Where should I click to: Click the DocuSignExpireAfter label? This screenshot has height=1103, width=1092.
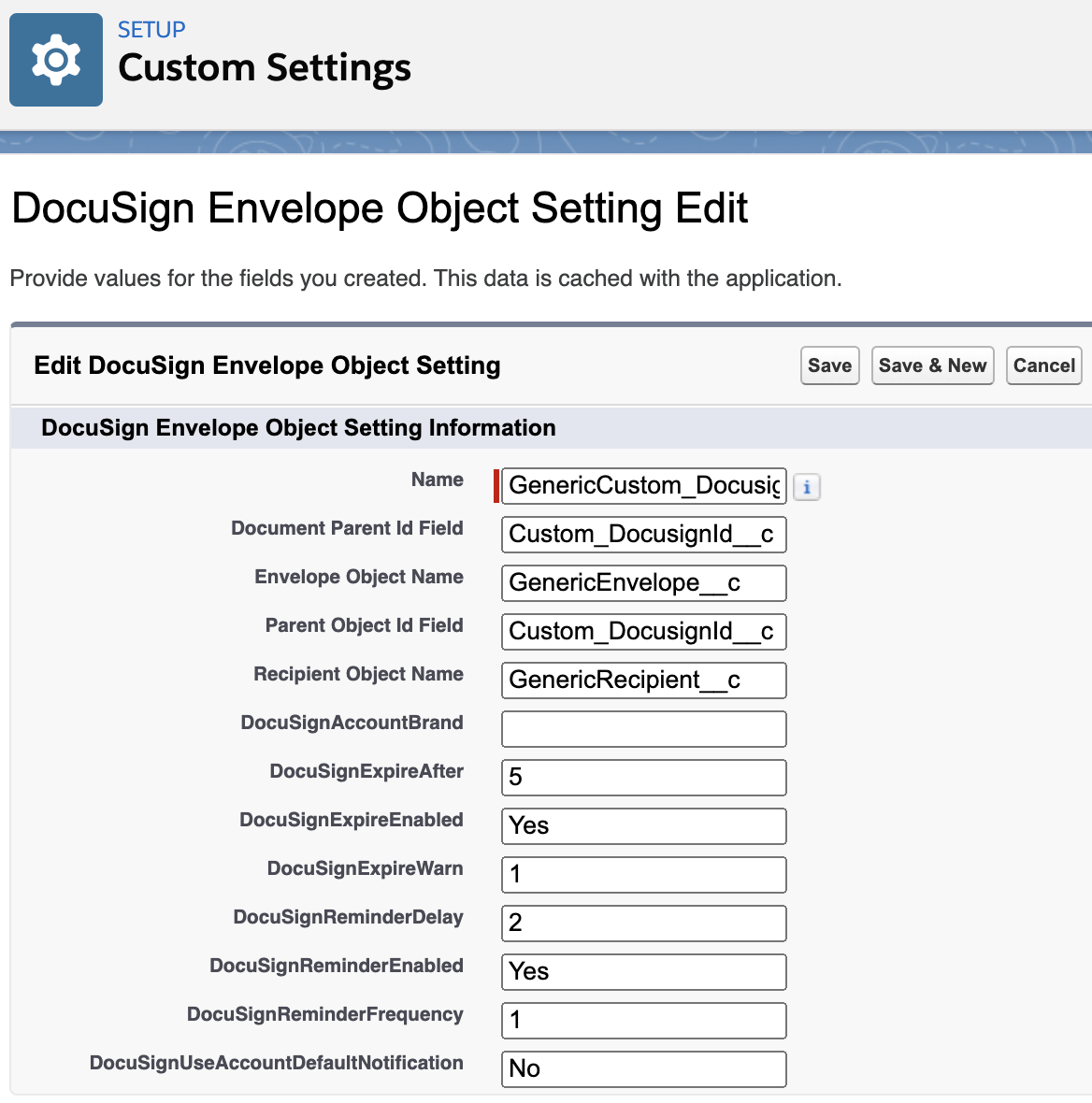366,771
